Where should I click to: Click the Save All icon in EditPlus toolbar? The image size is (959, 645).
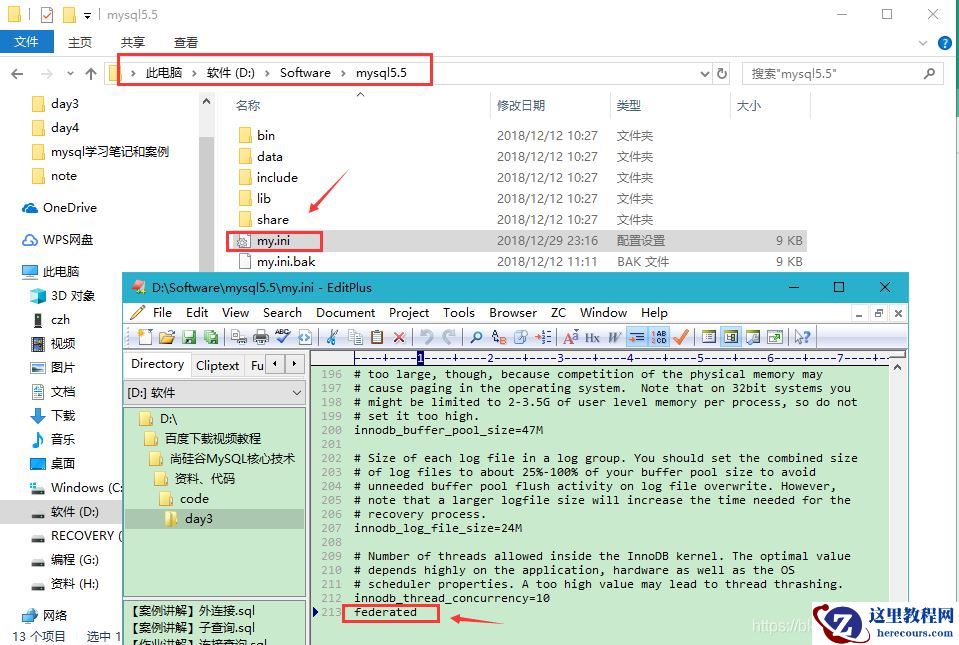point(211,337)
